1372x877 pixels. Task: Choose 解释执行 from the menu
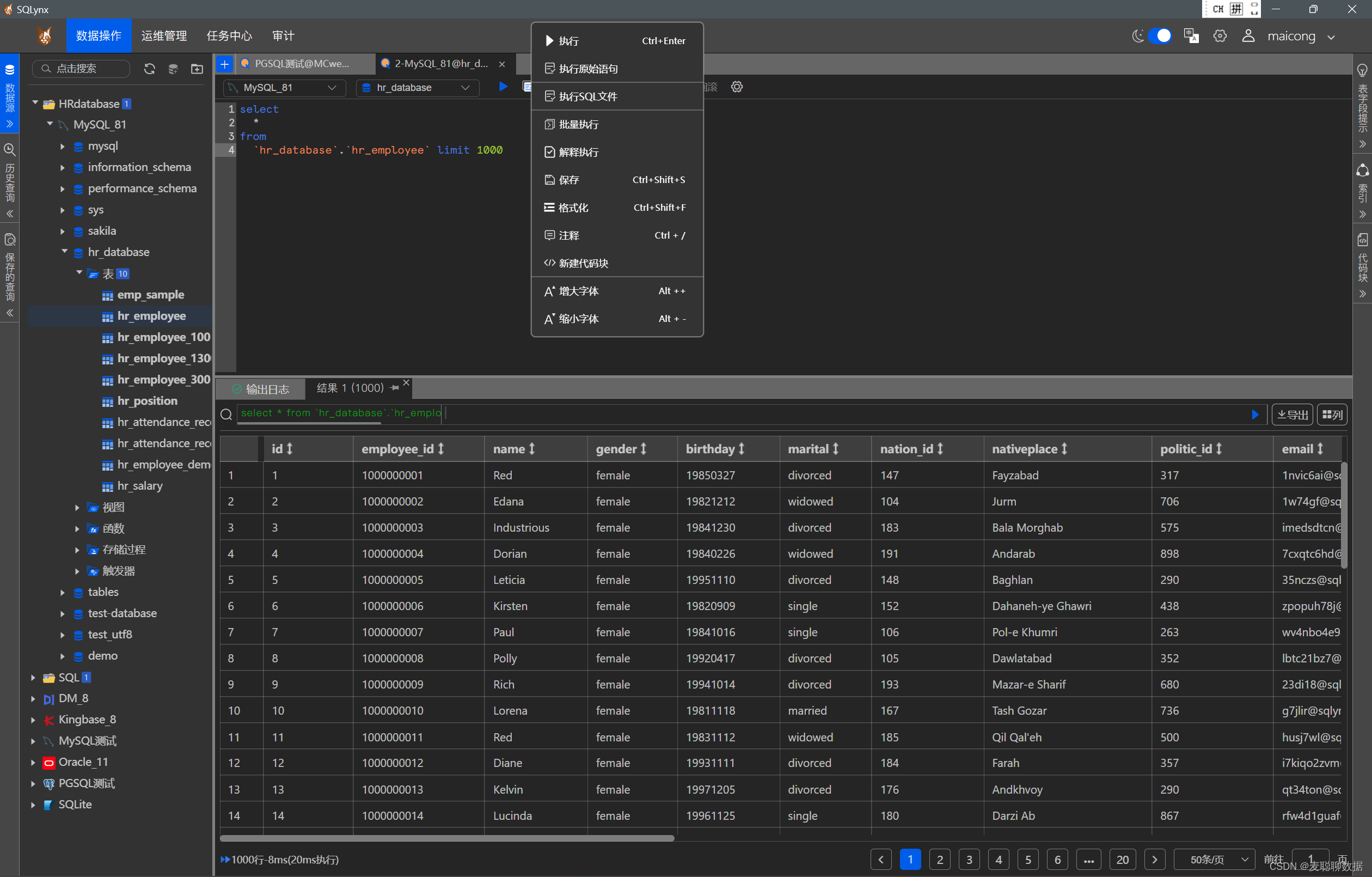tap(616, 152)
